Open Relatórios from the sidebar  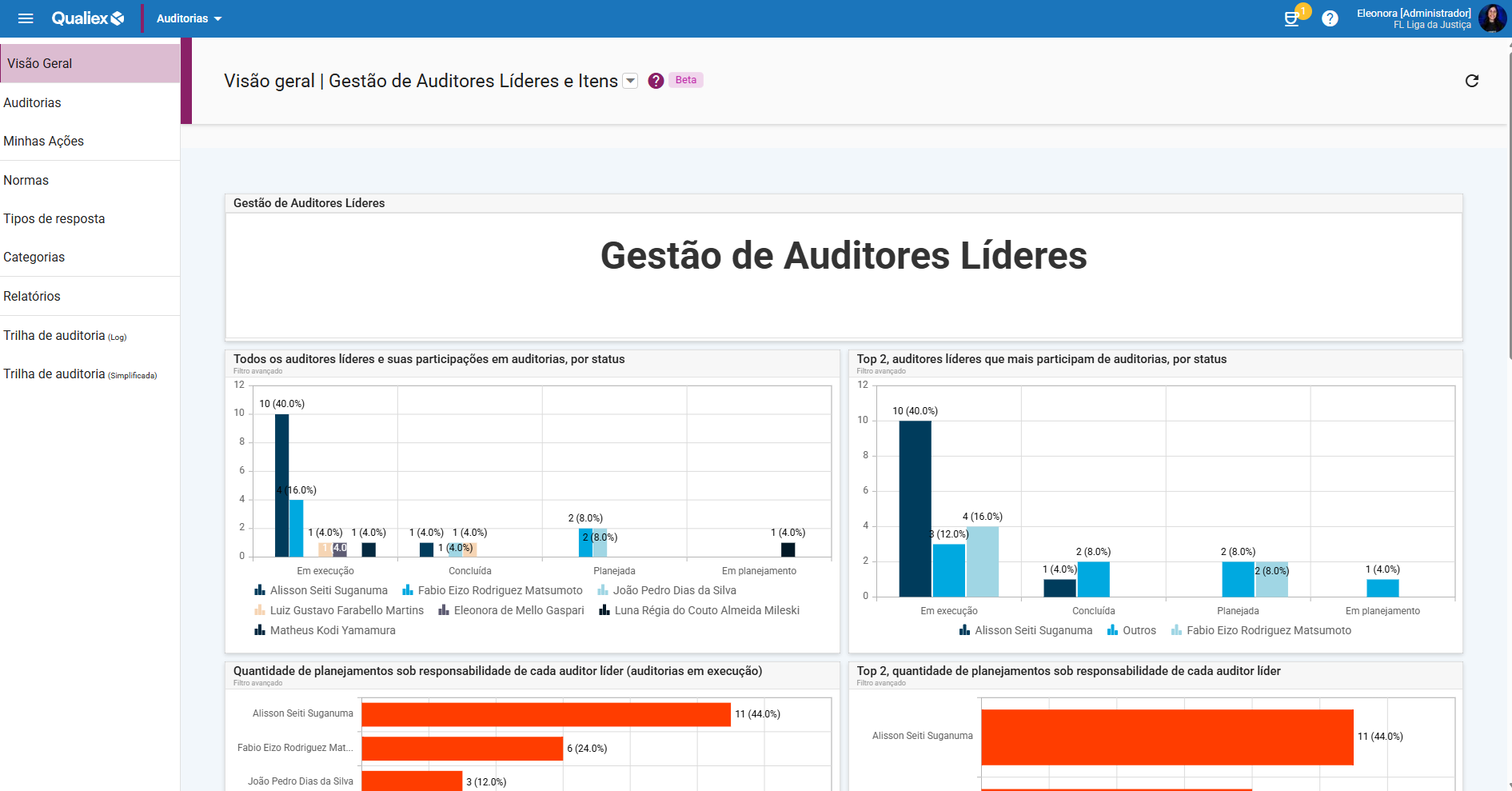pos(32,296)
